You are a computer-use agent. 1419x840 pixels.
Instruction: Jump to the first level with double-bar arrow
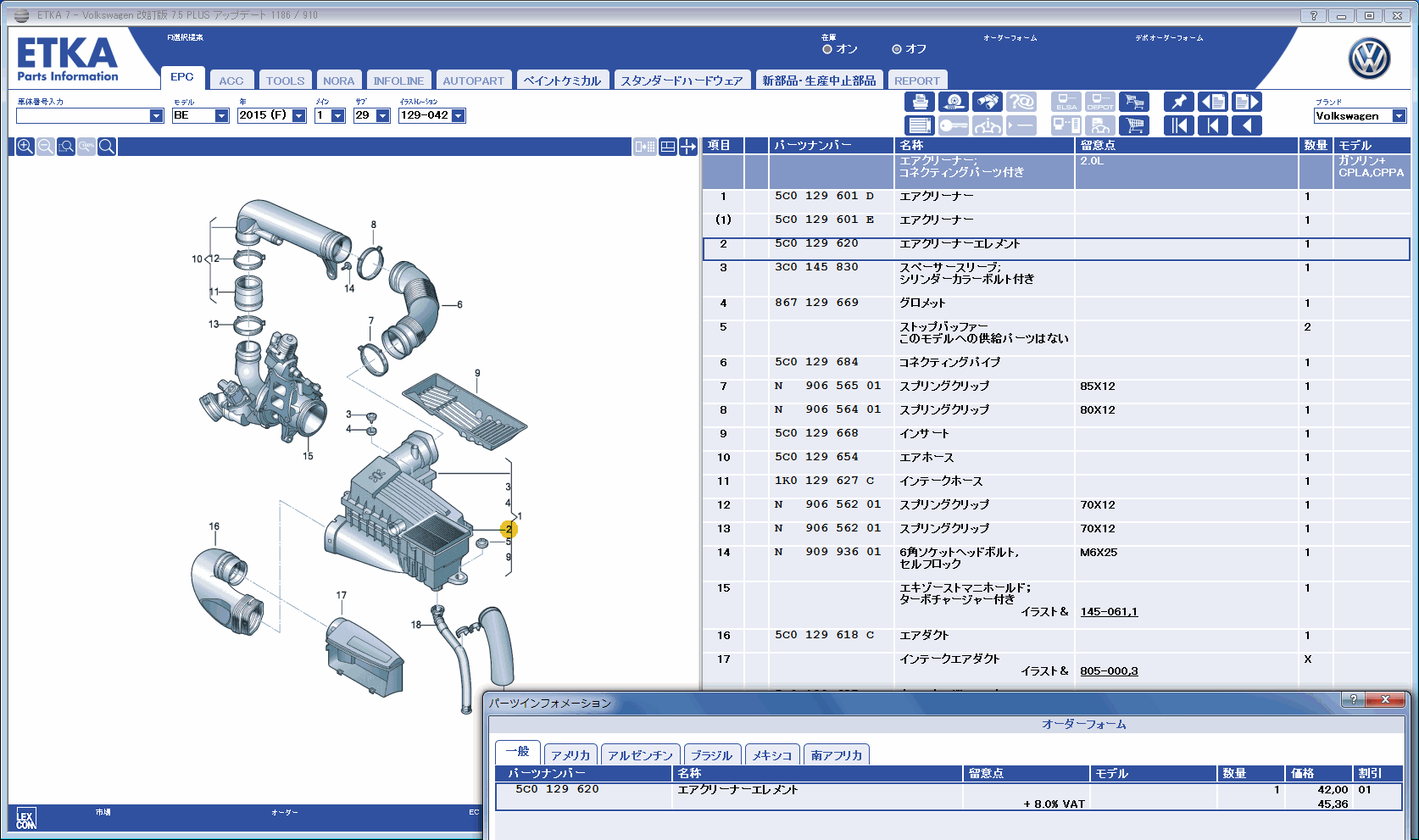coord(1178,125)
